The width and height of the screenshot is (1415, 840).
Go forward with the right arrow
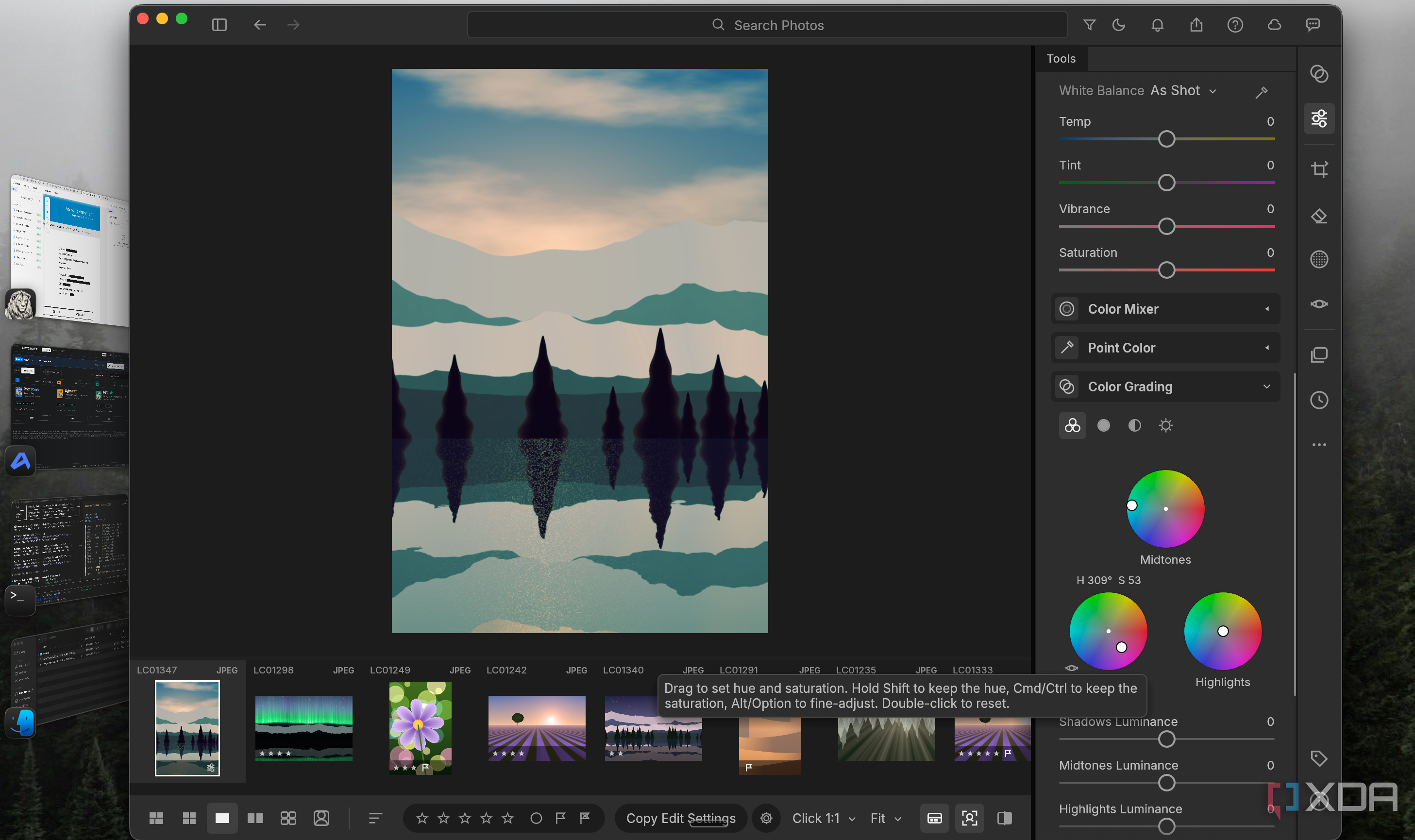point(293,25)
